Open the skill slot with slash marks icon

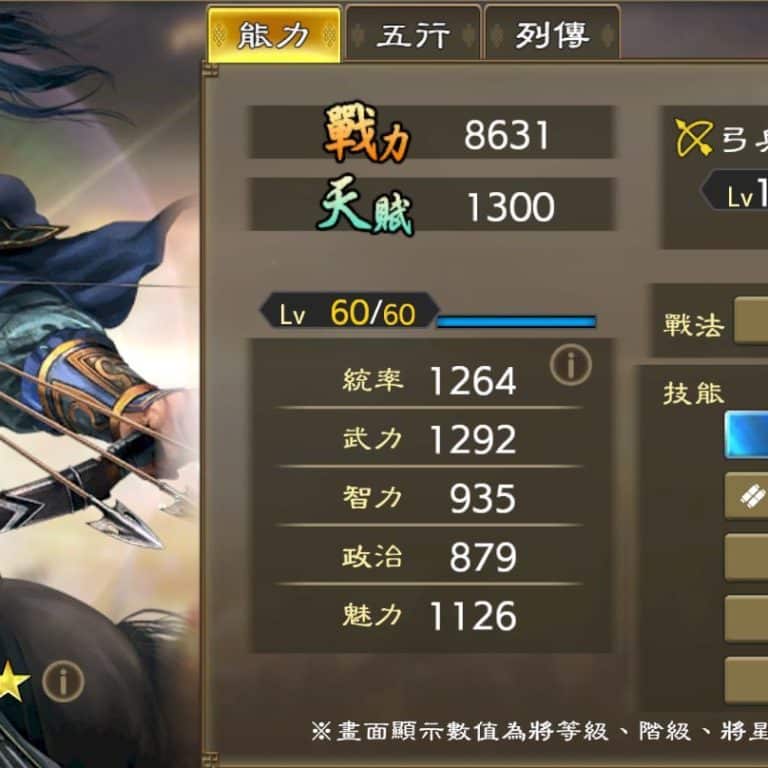click(746, 496)
